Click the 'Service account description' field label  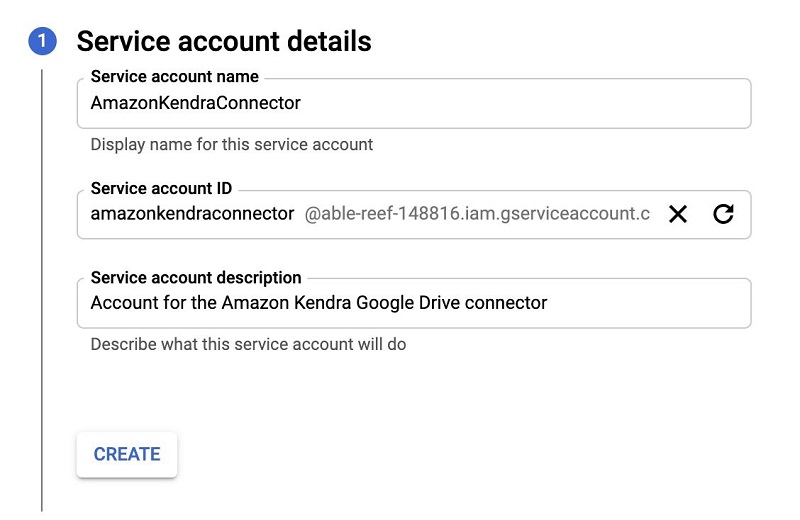tap(196, 278)
